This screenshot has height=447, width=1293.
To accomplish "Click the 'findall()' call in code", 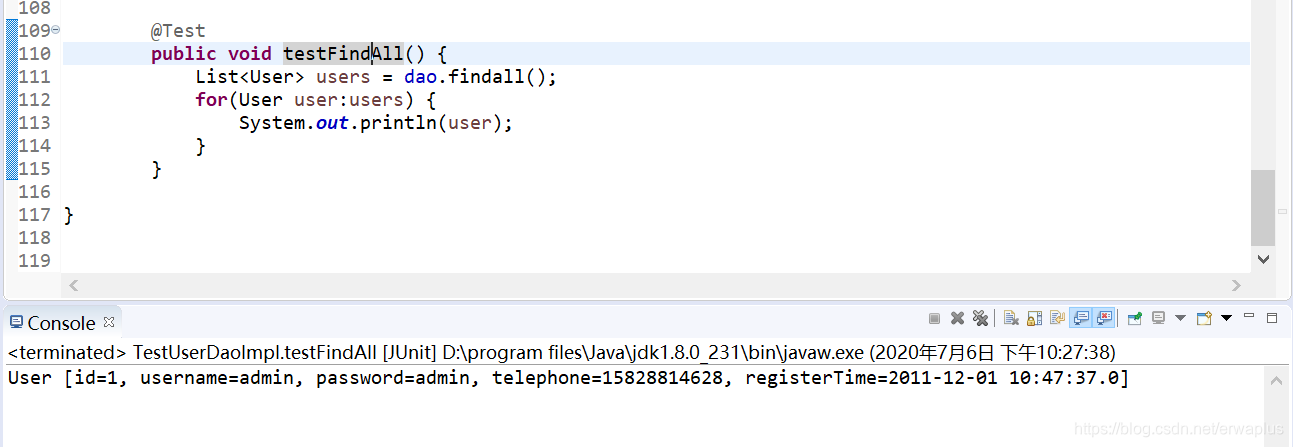I will (501, 77).
